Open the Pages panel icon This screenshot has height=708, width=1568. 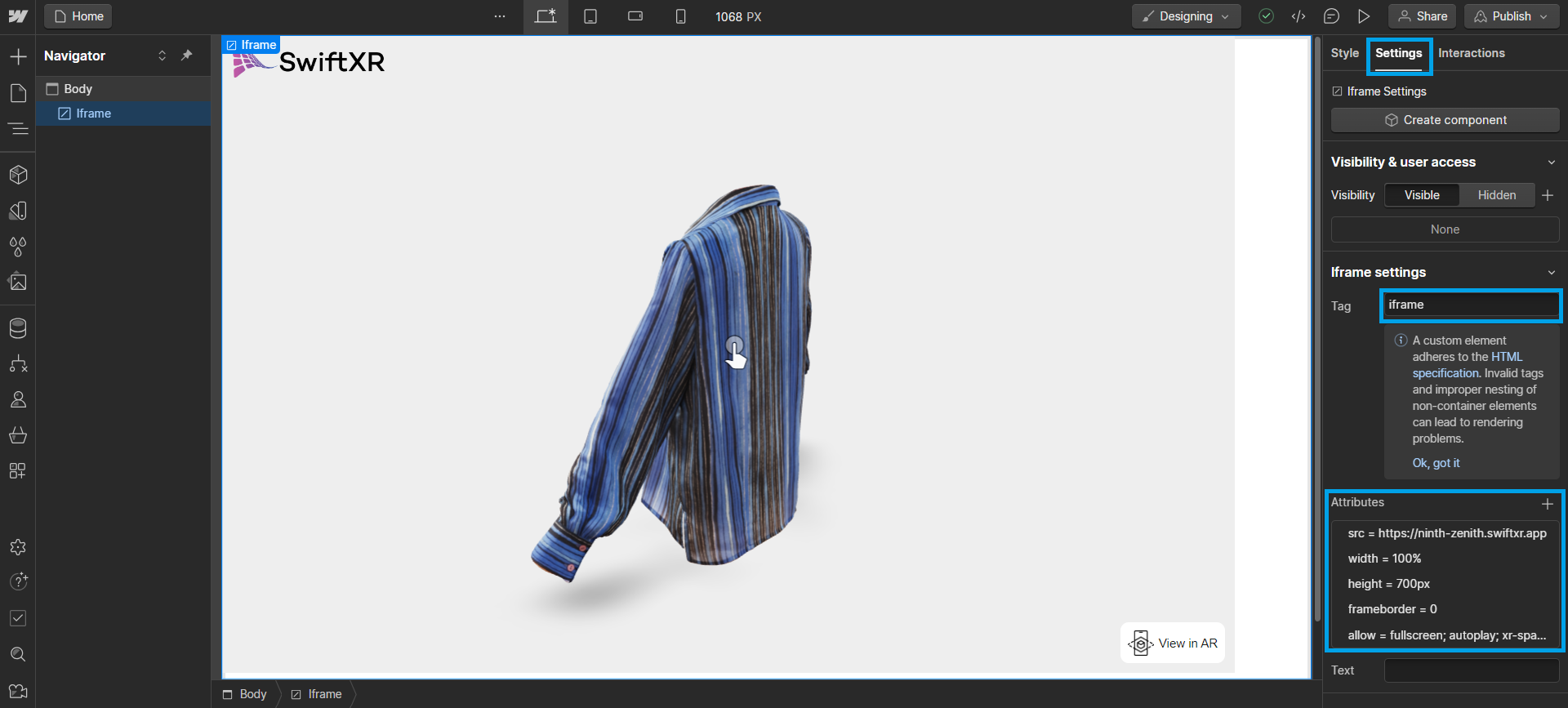point(18,93)
